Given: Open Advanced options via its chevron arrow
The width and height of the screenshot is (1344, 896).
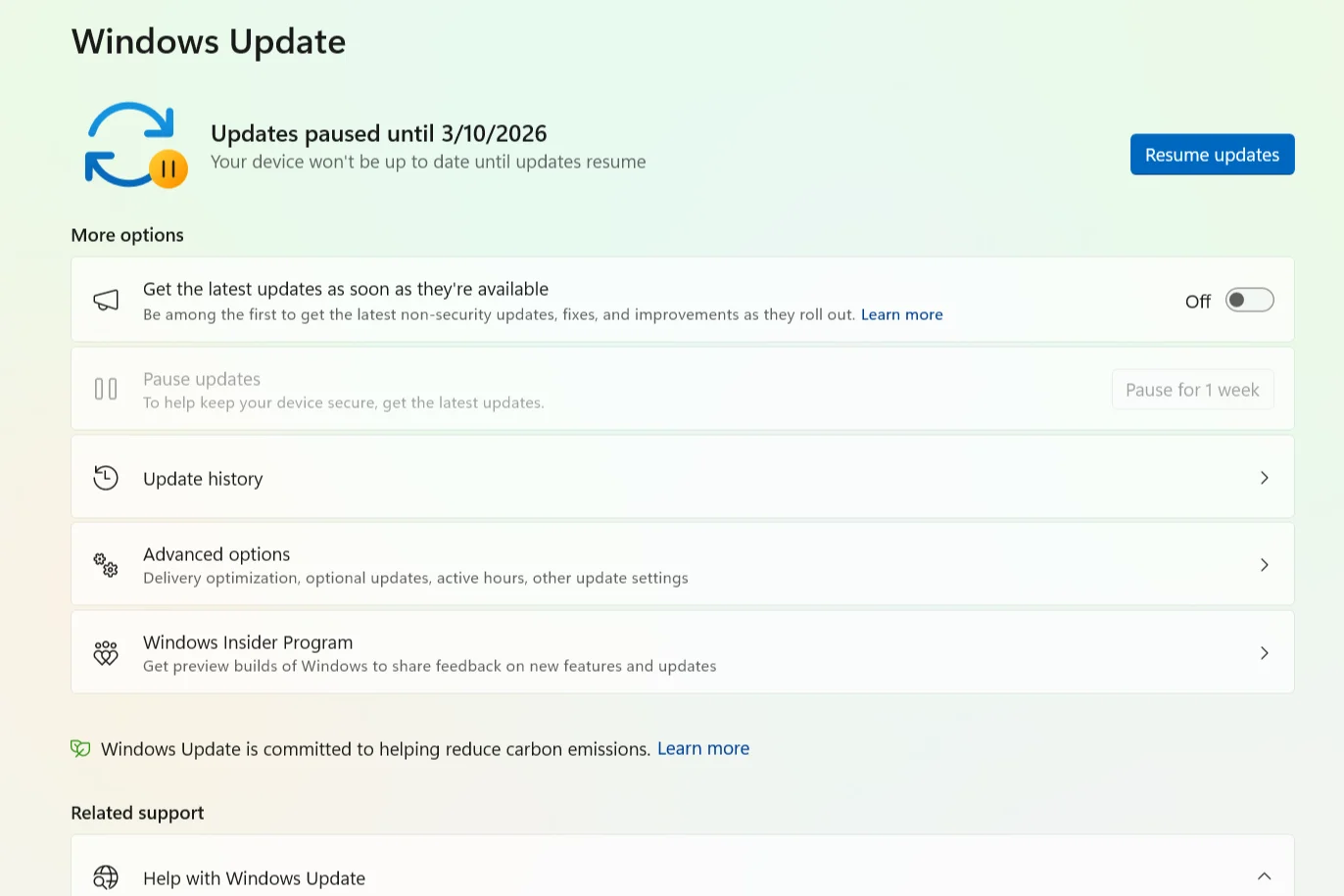Looking at the screenshot, I should tap(1264, 565).
